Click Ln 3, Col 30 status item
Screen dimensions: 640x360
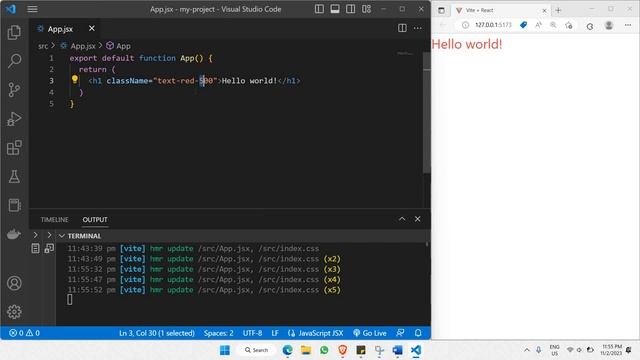click(x=157, y=333)
